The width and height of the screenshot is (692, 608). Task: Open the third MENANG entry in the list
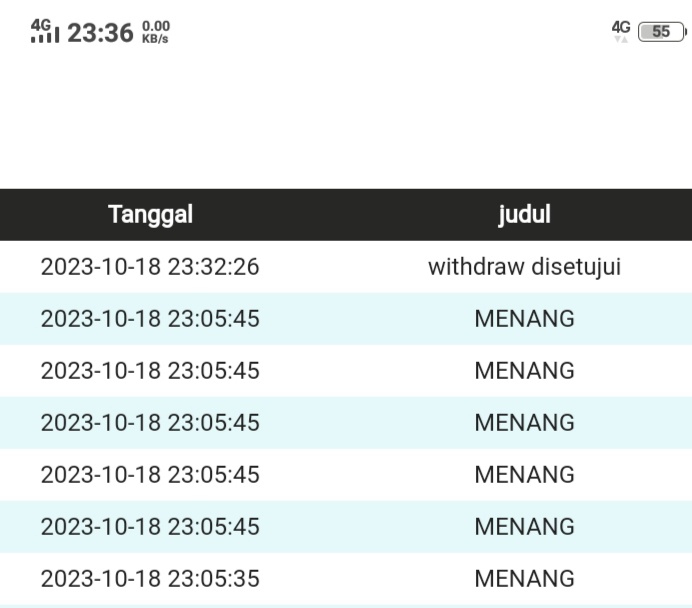524,423
